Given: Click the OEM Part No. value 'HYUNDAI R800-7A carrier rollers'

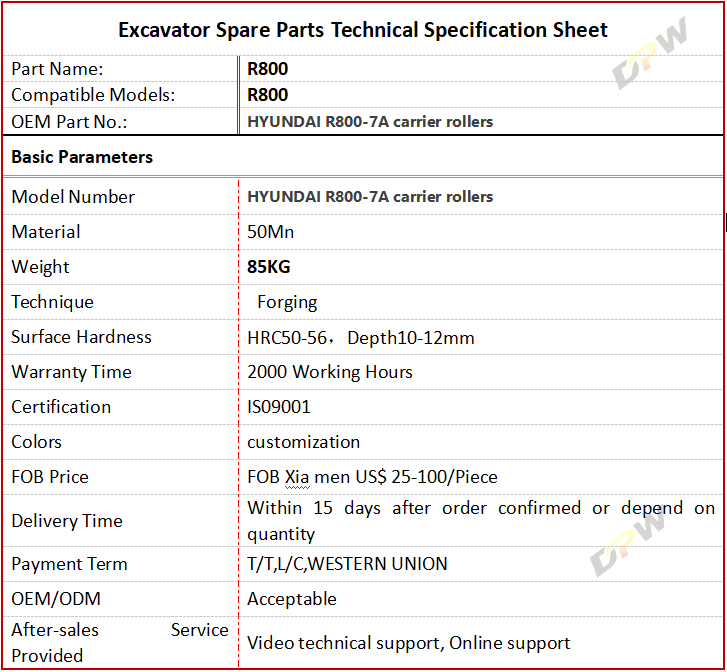Looking at the screenshot, I should coord(370,122).
